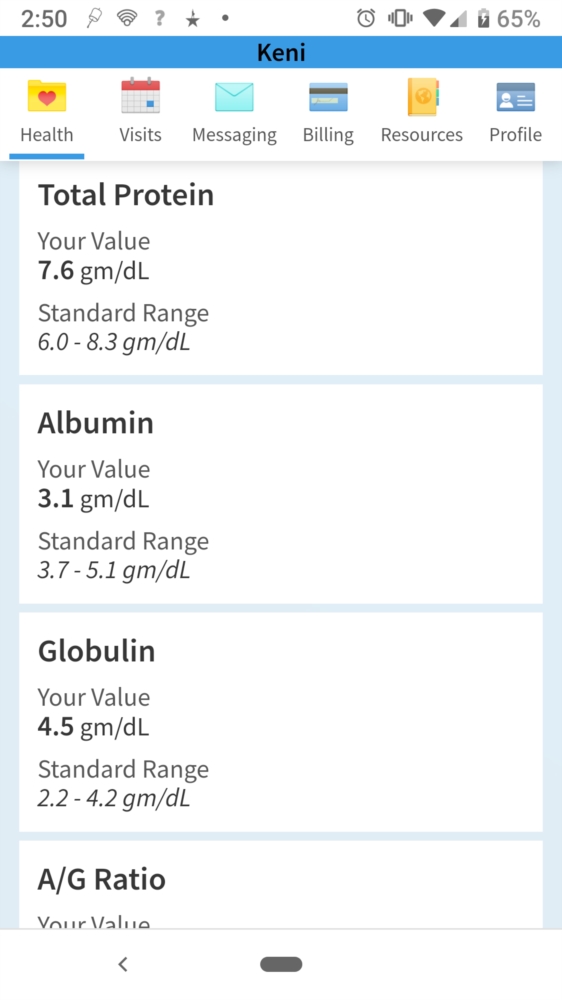Screen dimensions: 562x1000
Task: Select the Billing credit card icon
Action: pyautogui.click(x=328, y=97)
